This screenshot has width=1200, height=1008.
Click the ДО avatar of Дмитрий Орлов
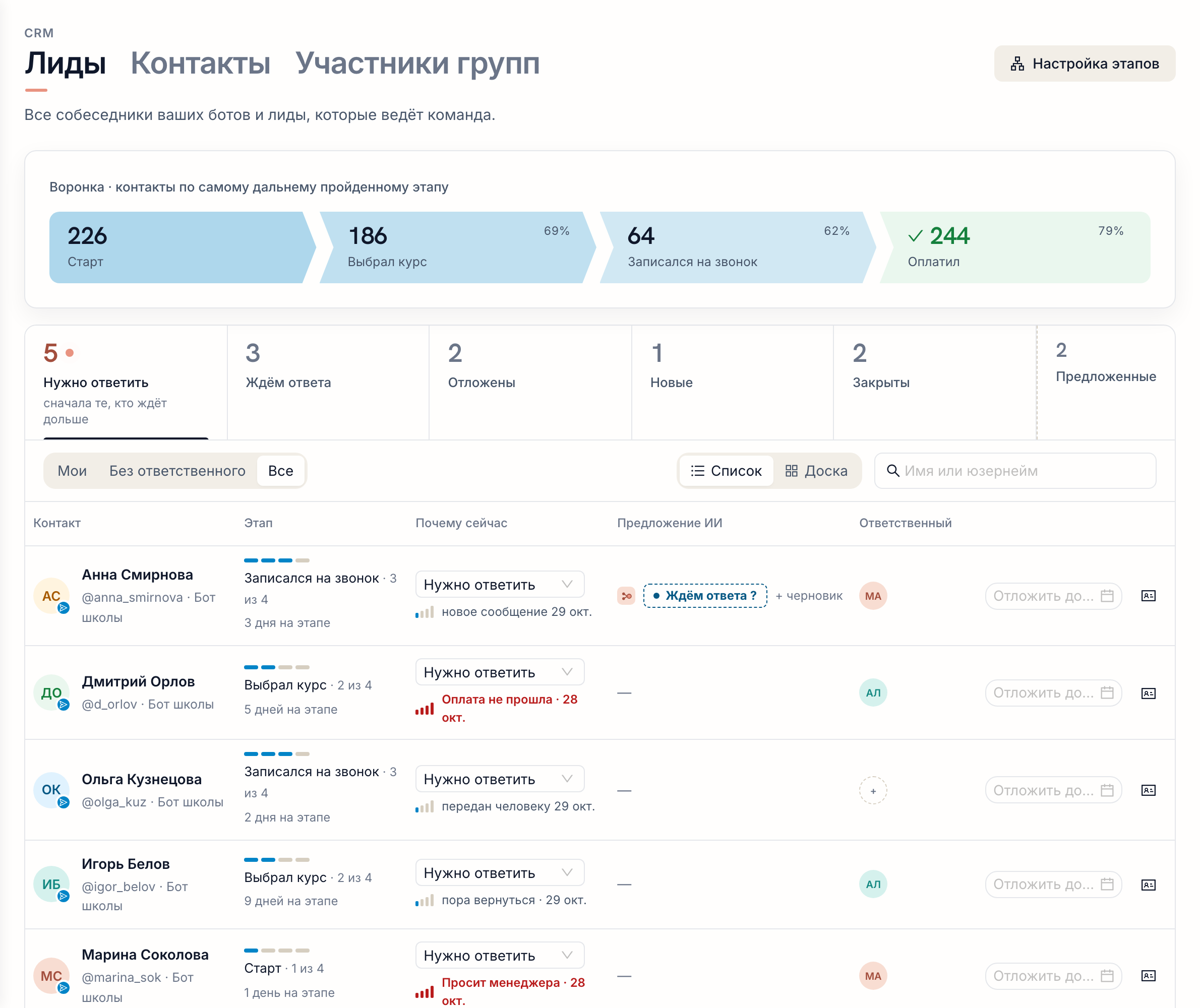click(51, 692)
